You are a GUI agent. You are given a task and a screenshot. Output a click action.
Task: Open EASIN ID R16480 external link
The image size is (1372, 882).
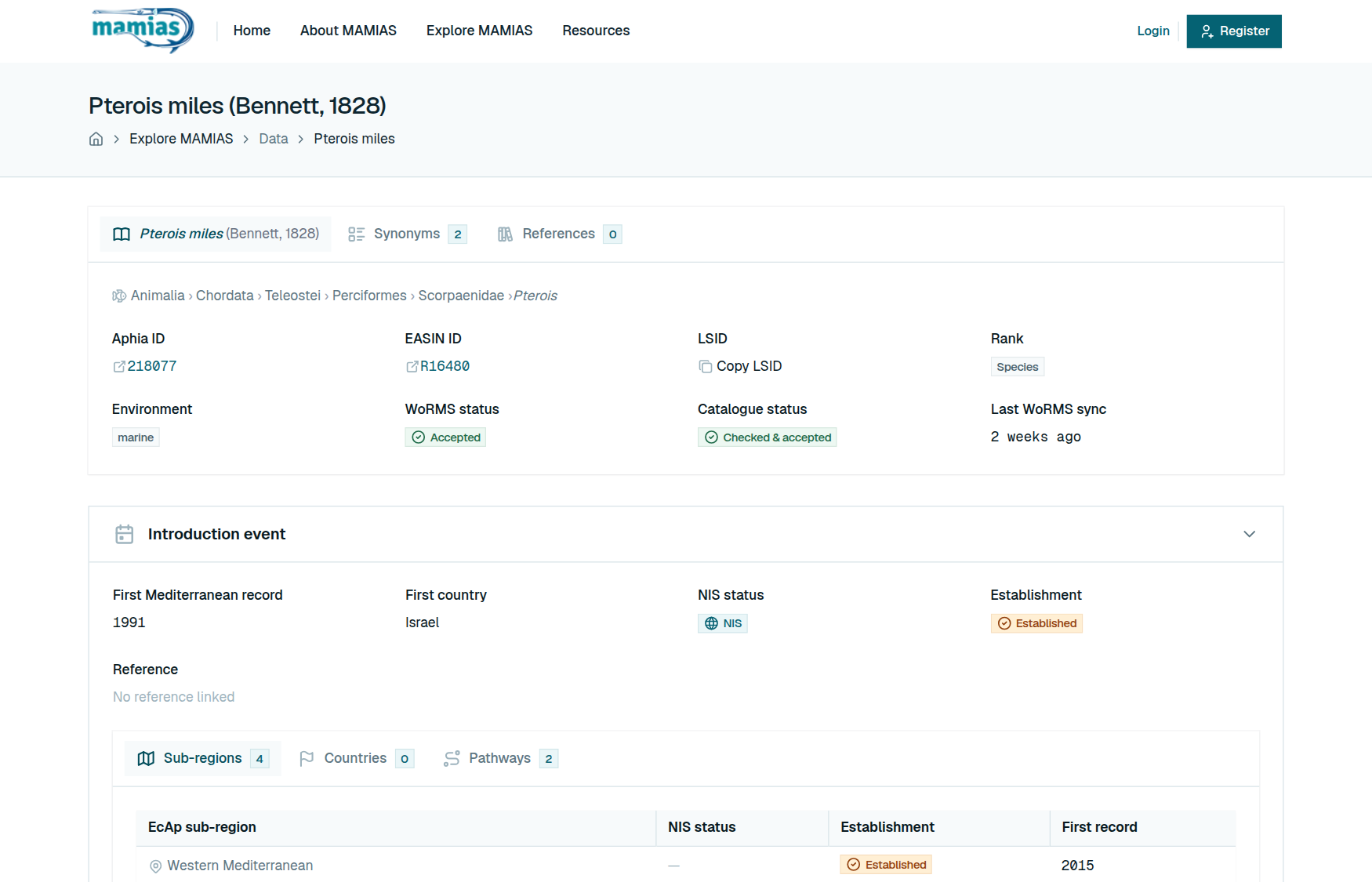pyautogui.click(x=437, y=366)
